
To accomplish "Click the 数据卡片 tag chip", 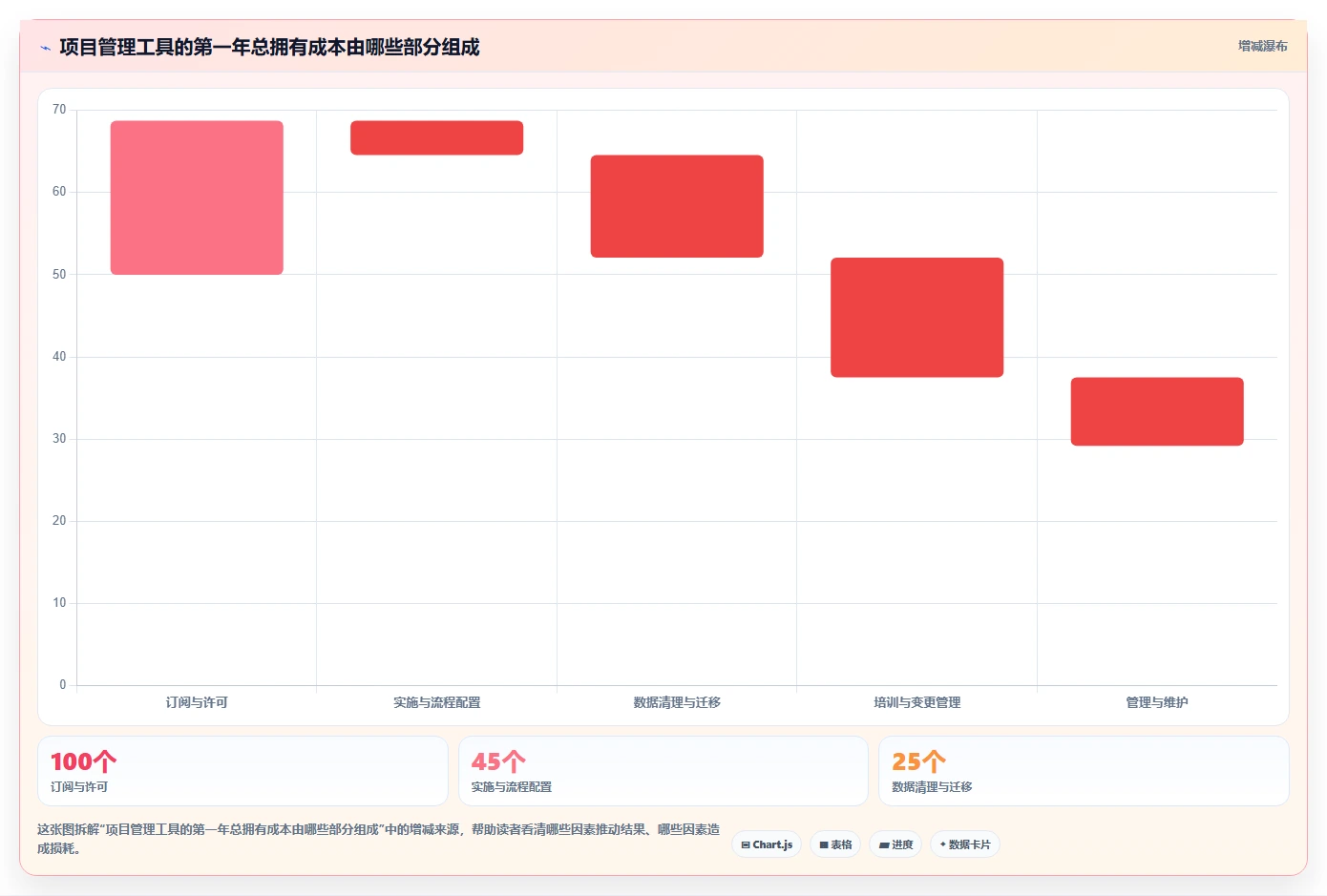I will [x=965, y=844].
